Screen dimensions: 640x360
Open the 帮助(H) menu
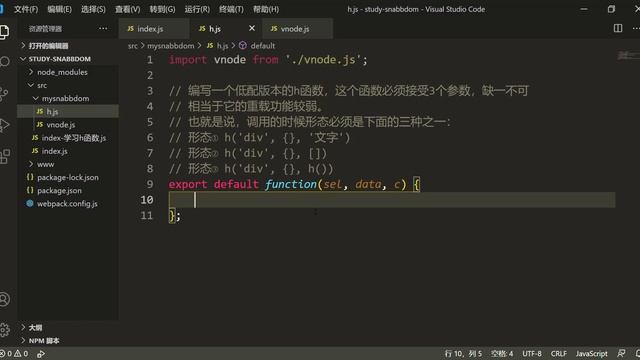pyautogui.click(x=266, y=9)
